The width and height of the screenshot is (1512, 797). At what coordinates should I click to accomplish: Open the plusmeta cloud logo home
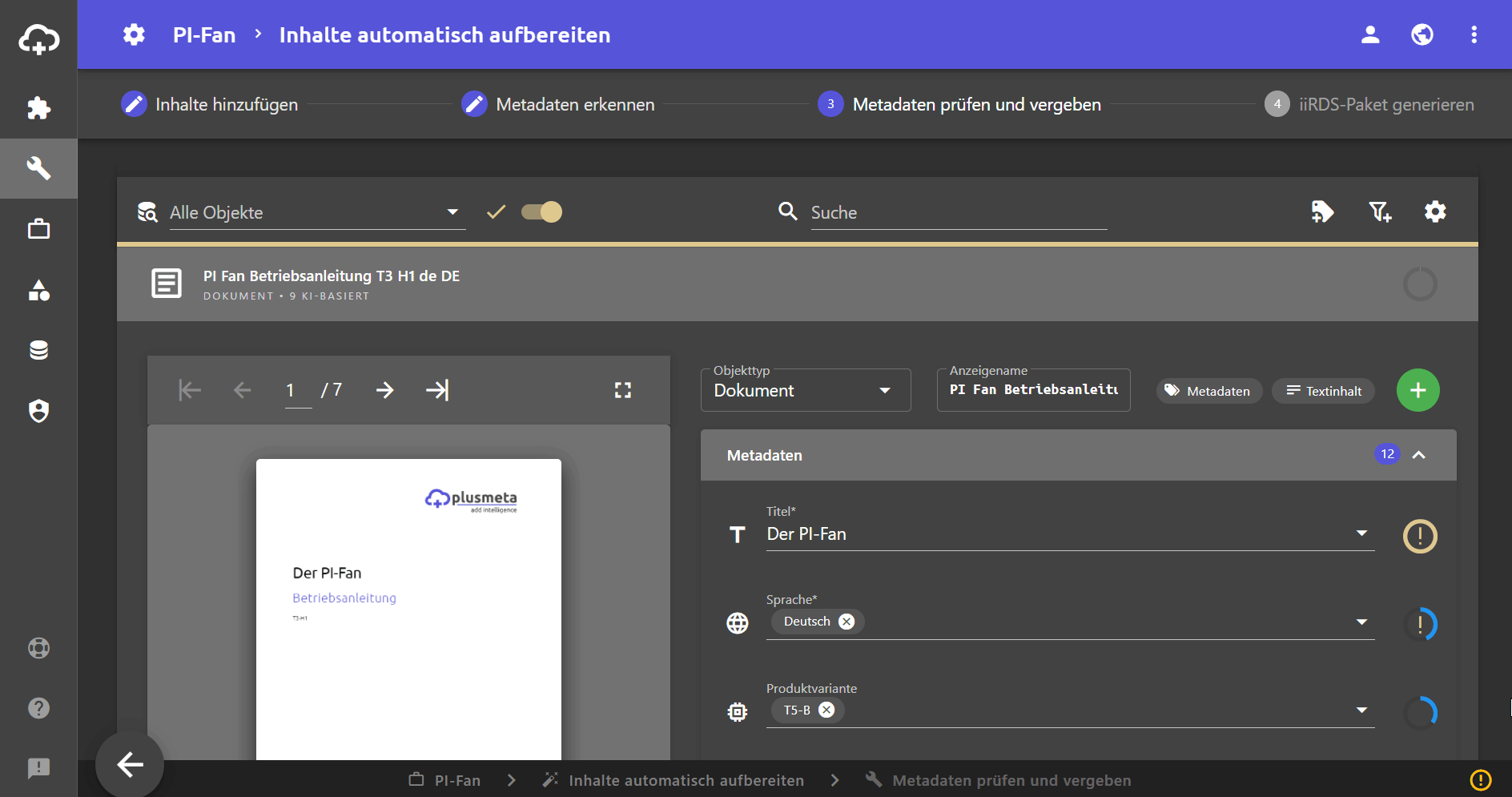coord(38,38)
